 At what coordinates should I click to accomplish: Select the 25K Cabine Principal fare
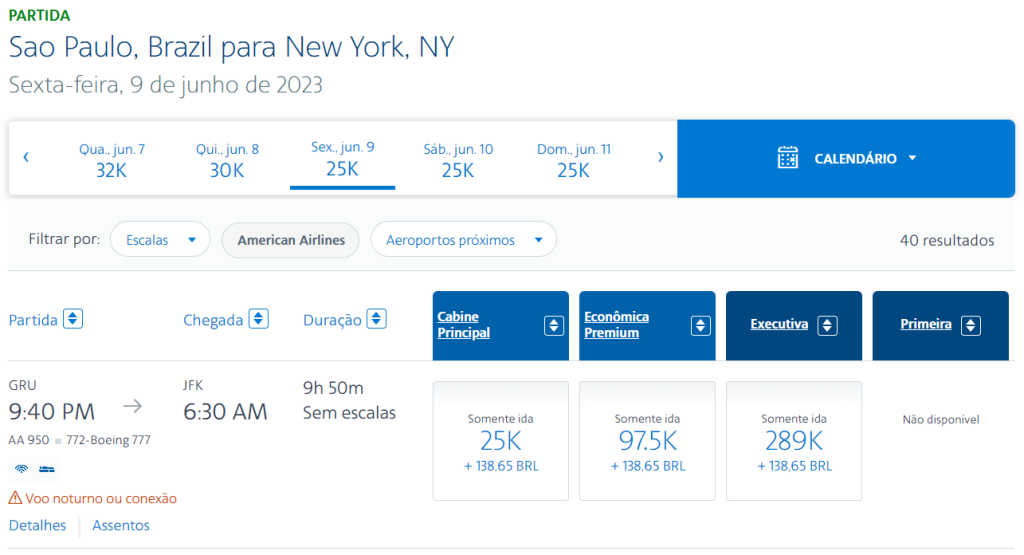coord(501,441)
